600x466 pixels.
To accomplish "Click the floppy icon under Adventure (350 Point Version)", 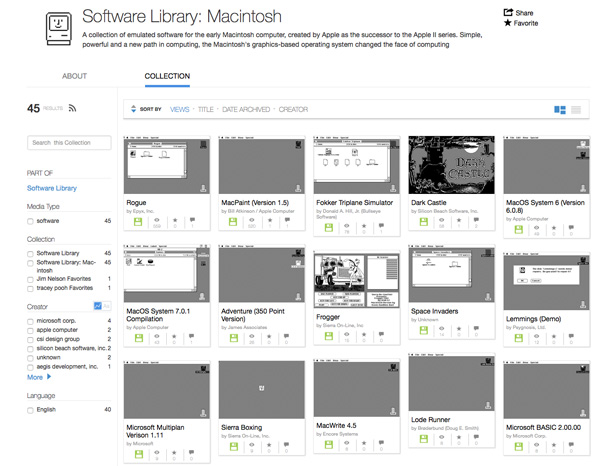I will click(x=233, y=338).
